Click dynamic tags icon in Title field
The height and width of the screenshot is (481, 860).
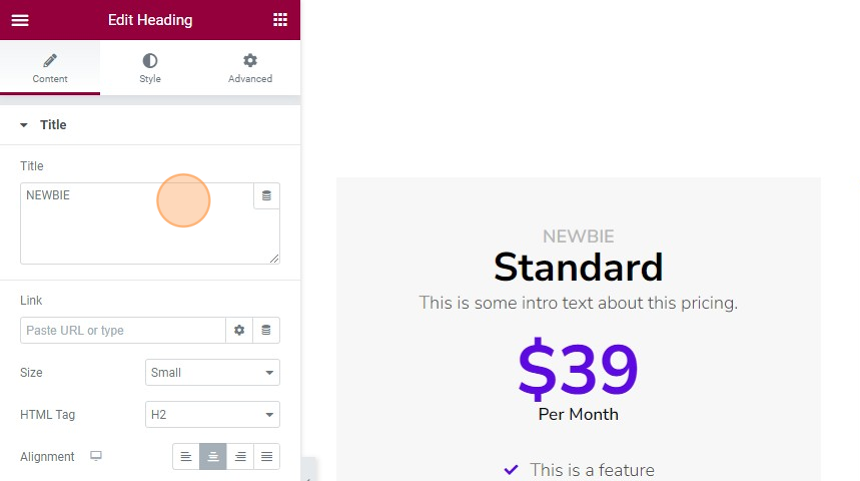tap(267, 196)
